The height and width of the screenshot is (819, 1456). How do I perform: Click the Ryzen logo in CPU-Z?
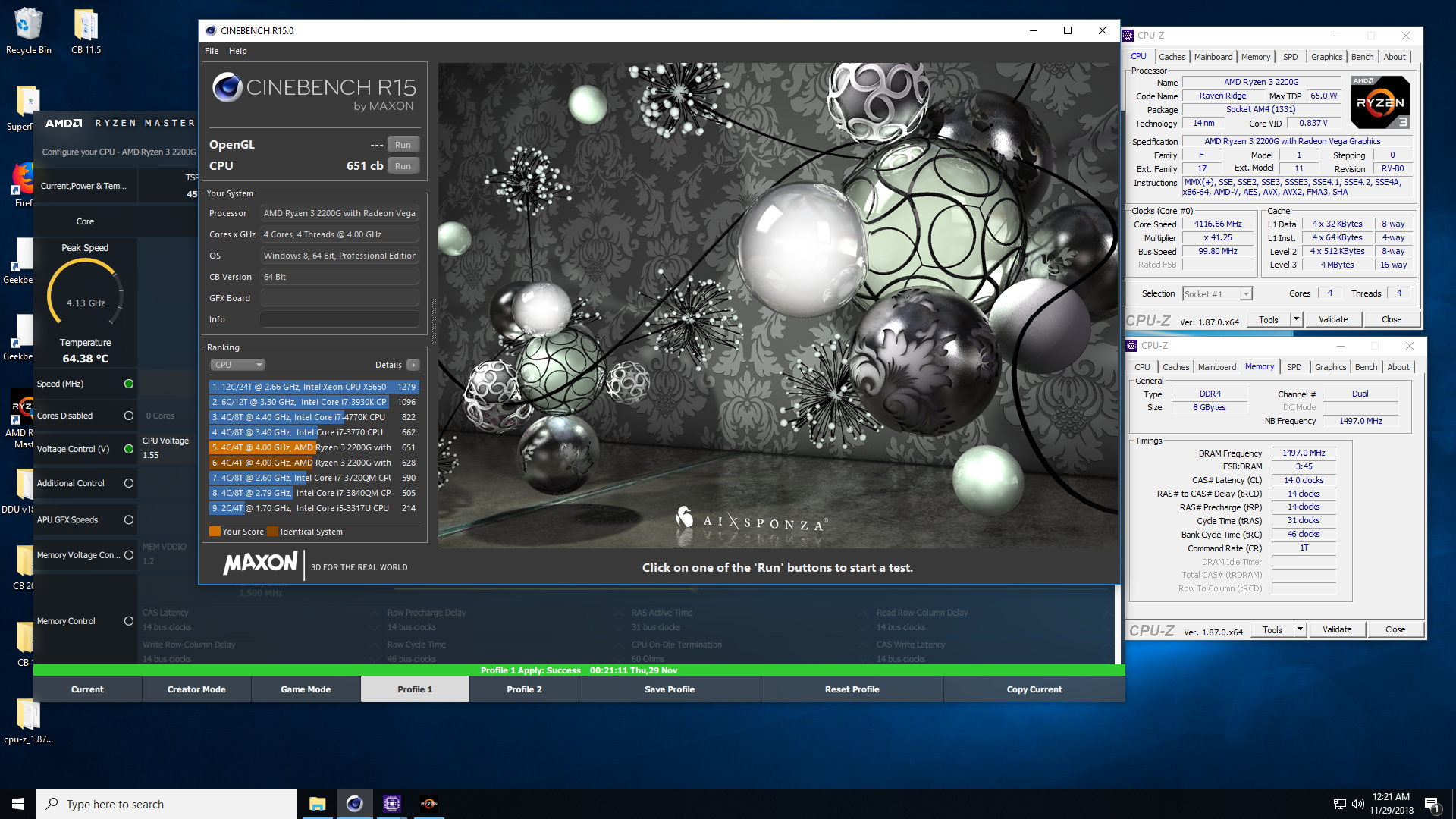point(1380,102)
